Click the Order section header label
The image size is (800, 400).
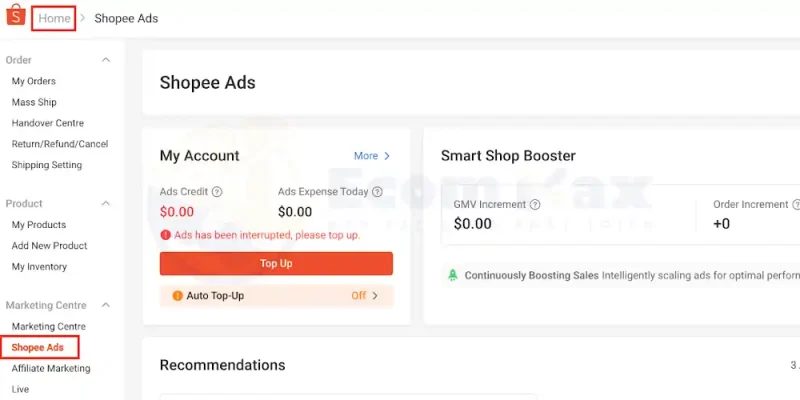[x=18, y=60]
